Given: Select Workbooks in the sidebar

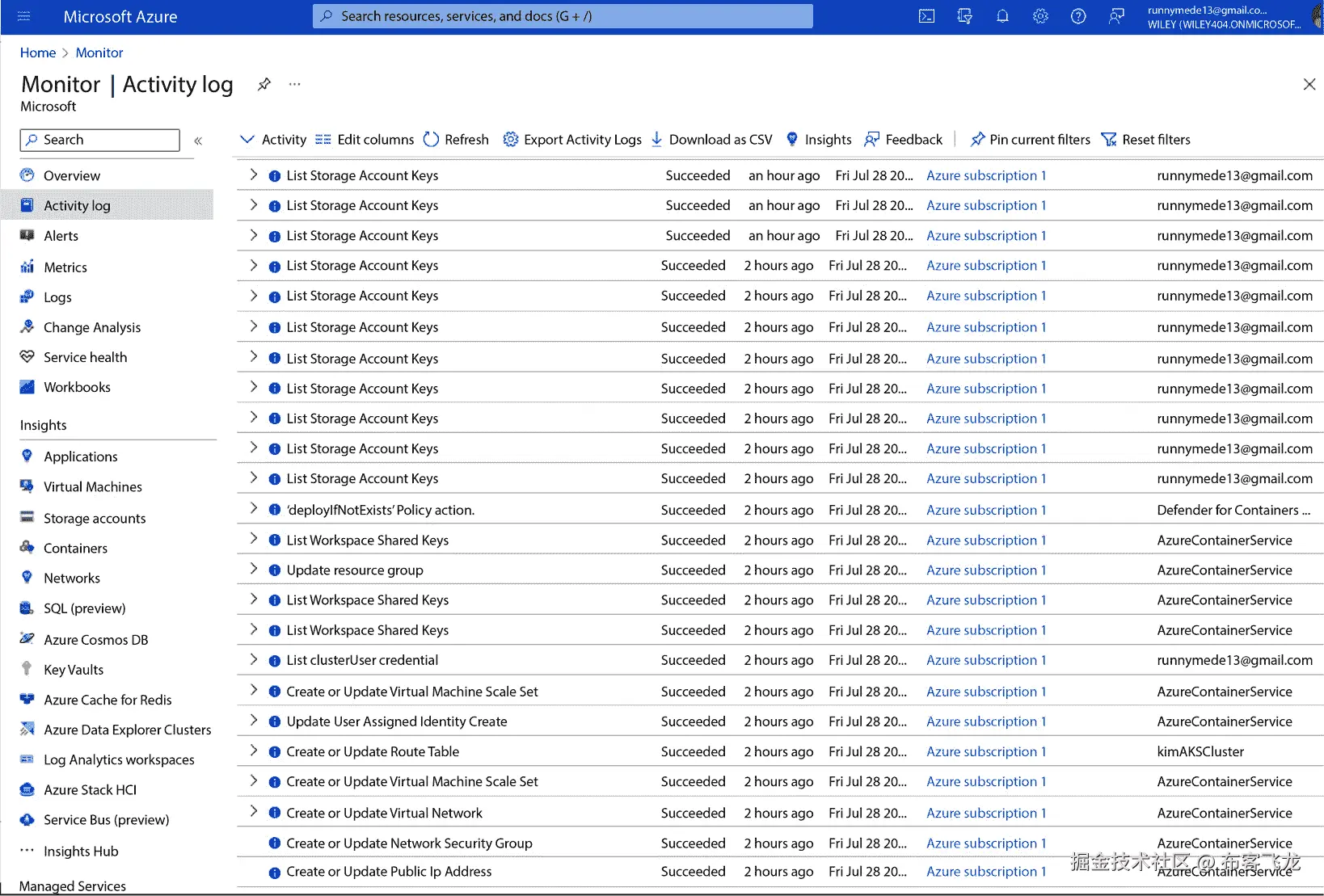Looking at the screenshot, I should click(77, 386).
